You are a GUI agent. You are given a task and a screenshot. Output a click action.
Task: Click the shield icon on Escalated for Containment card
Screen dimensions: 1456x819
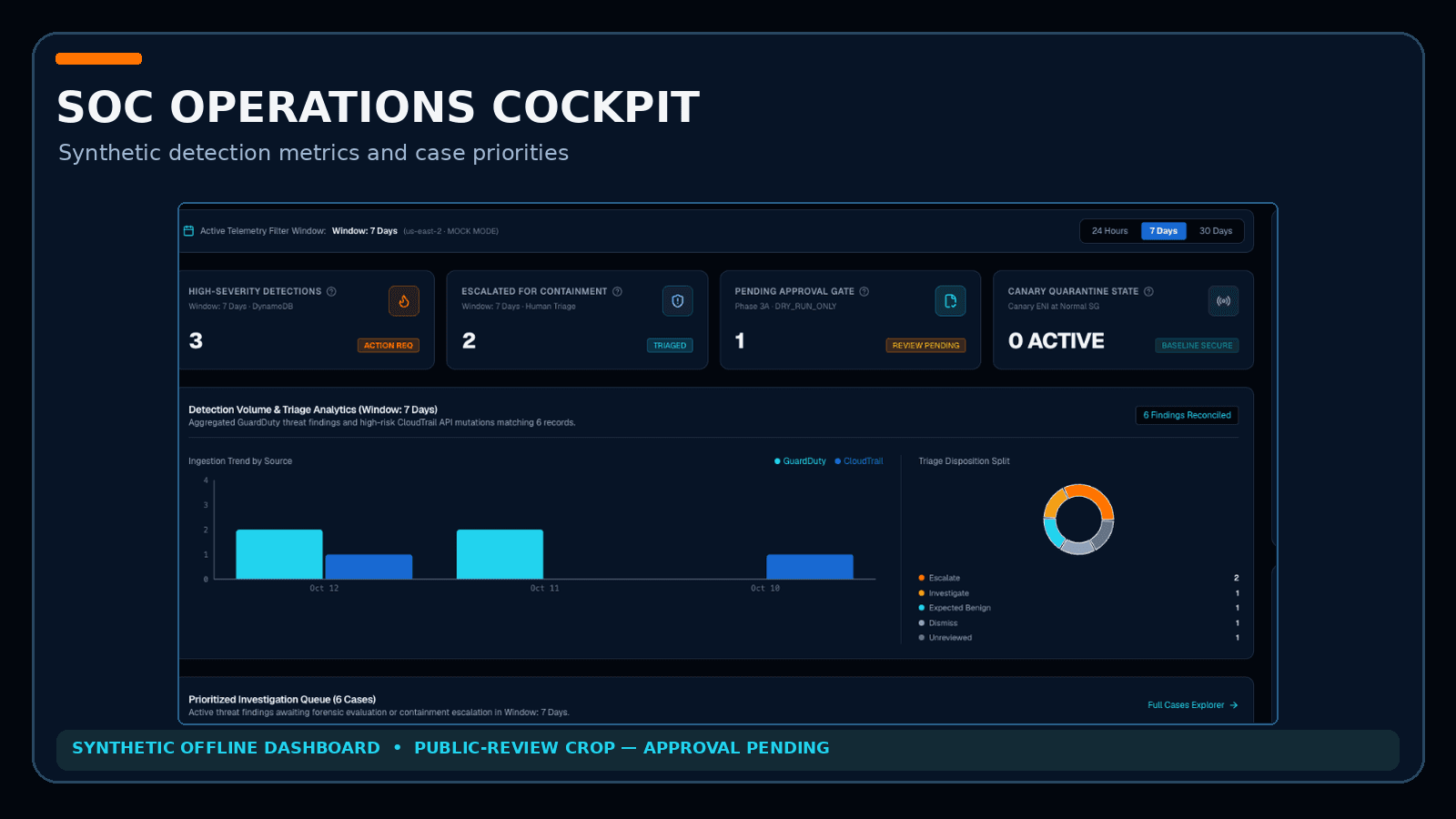[x=678, y=301]
